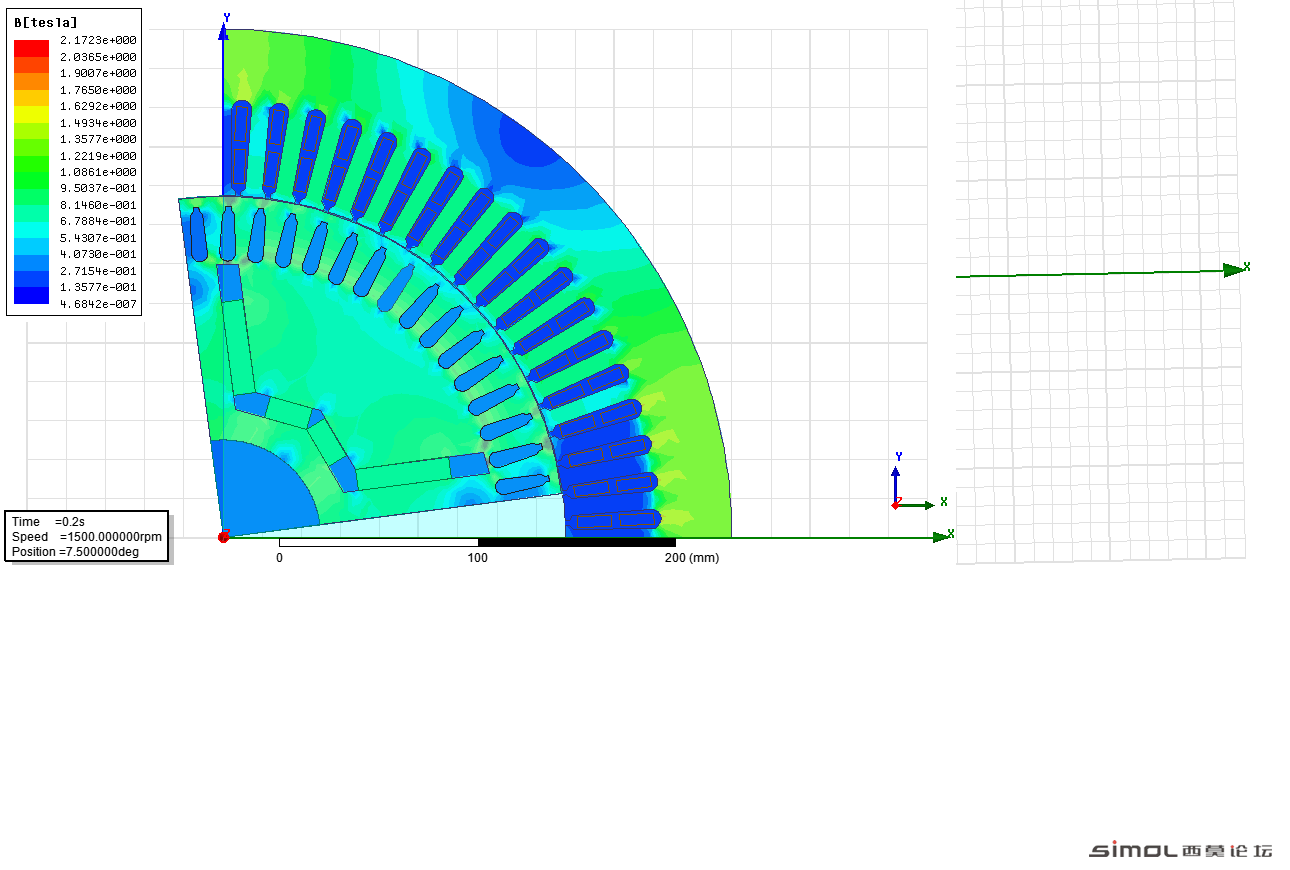1290x870 pixels.
Task: Select legend value 6.7884e-001
Action: click(x=98, y=221)
